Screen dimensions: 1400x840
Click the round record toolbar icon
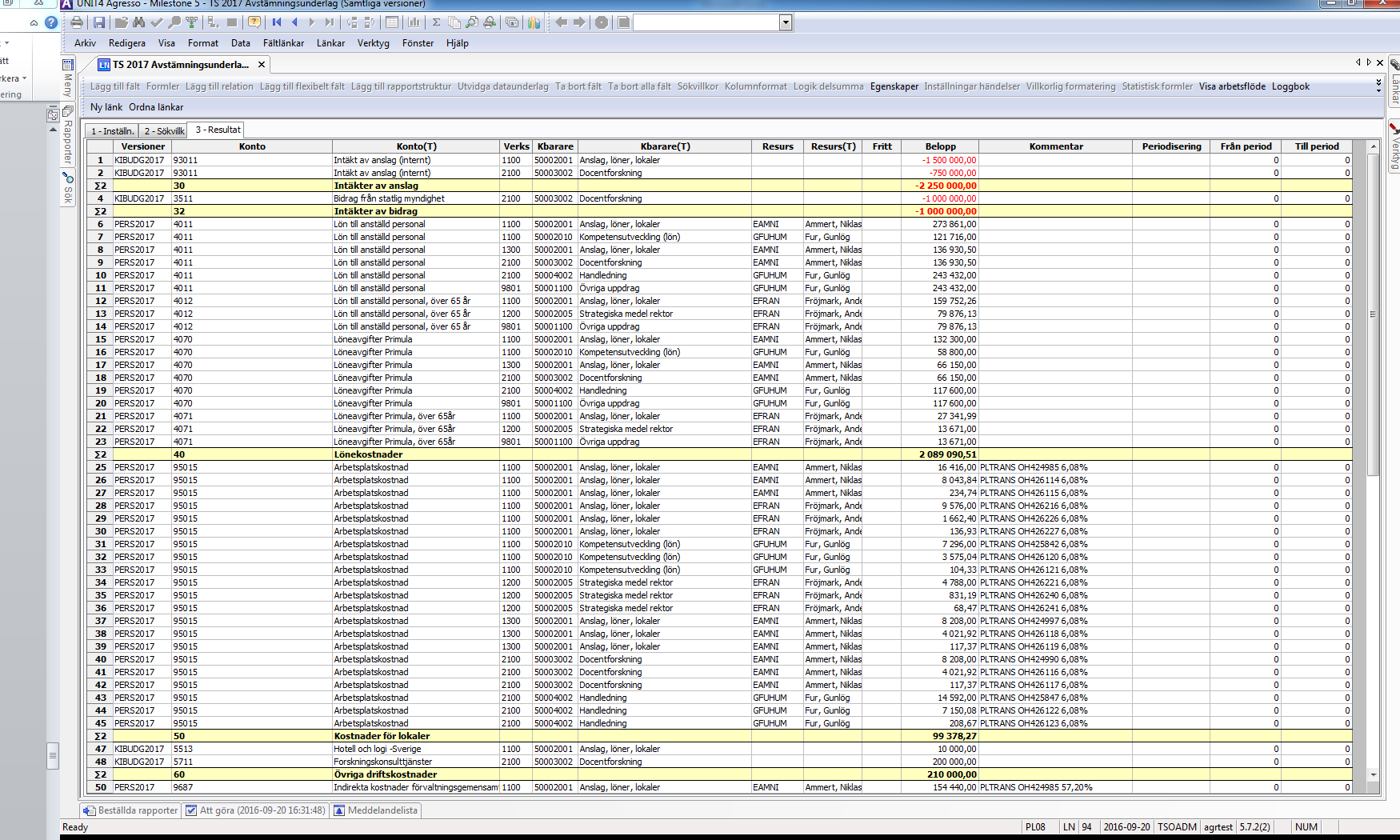tap(602, 22)
